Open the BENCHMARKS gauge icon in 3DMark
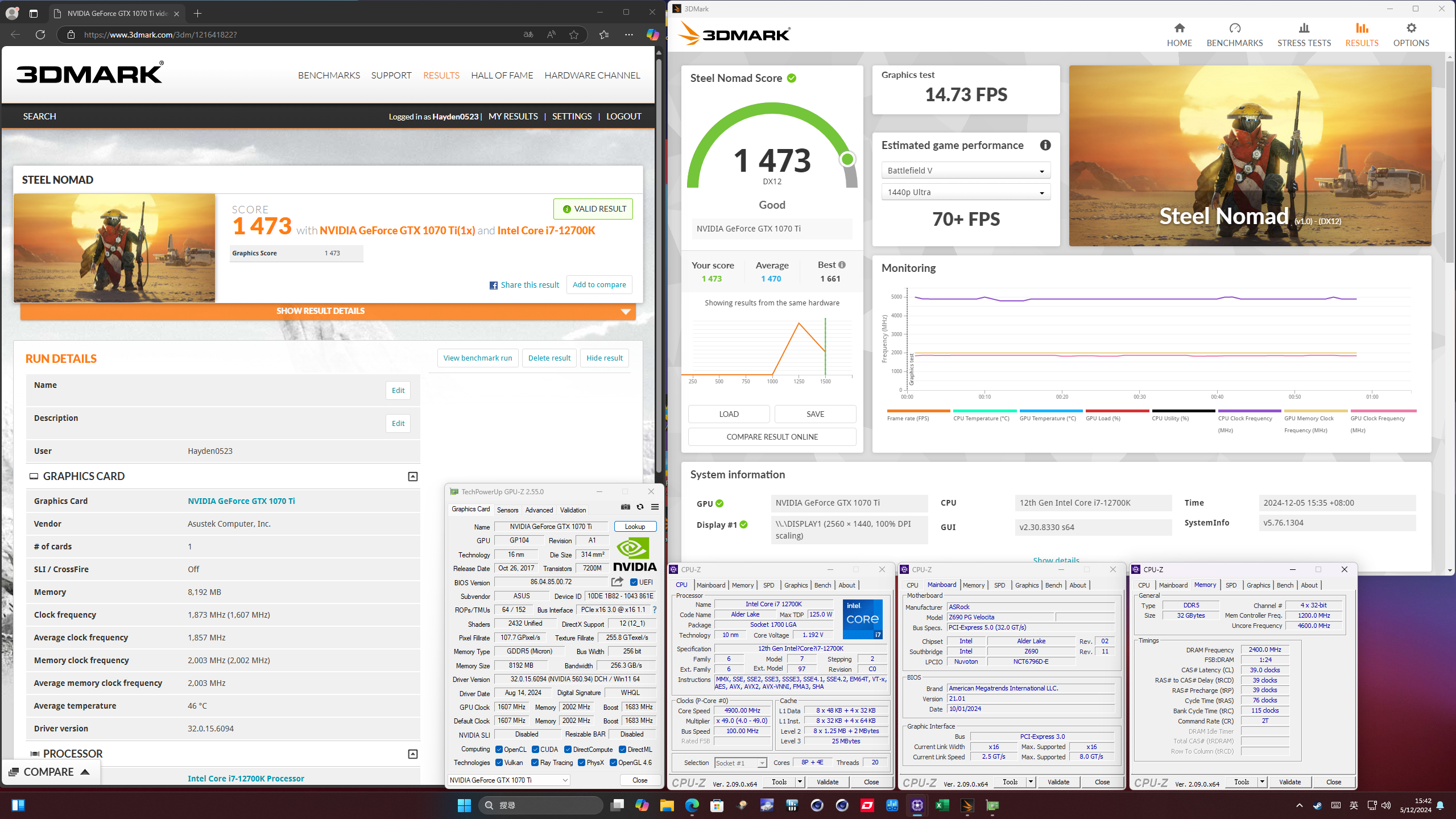The height and width of the screenshot is (819, 1456). point(1235,28)
